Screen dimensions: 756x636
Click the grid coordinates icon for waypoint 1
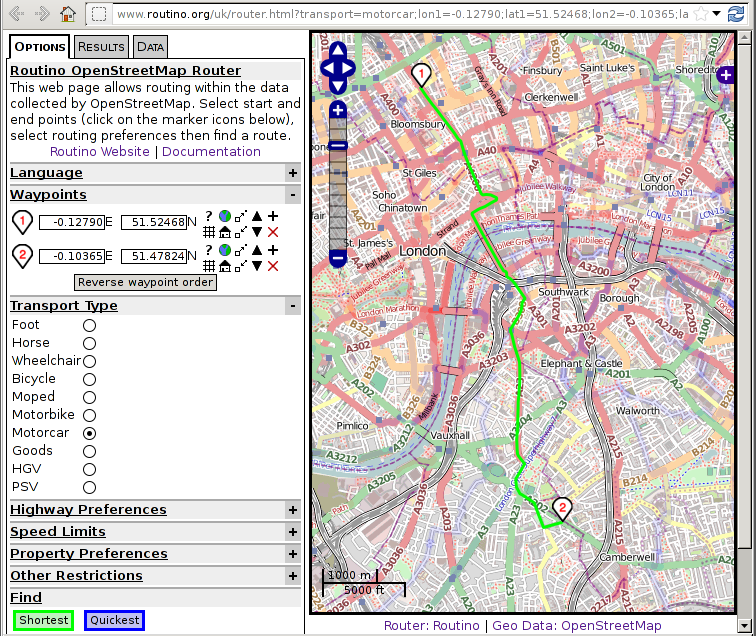[x=208, y=232]
